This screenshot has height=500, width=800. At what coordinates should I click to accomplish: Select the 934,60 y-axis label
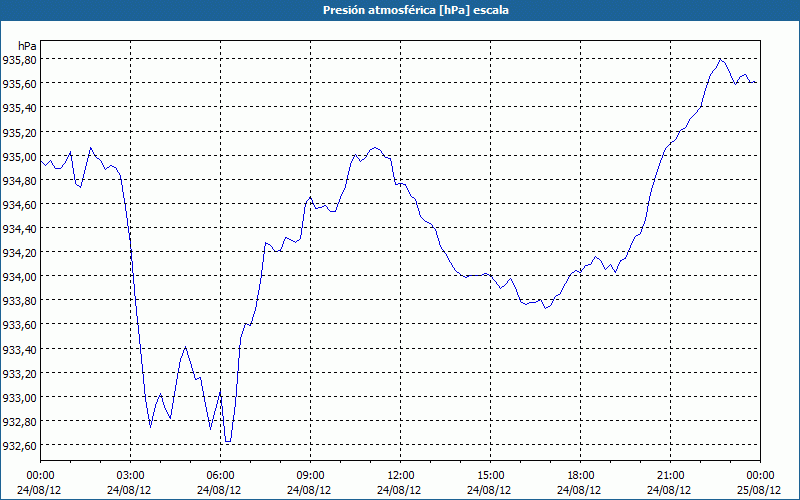pyautogui.click(x=19, y=205)
